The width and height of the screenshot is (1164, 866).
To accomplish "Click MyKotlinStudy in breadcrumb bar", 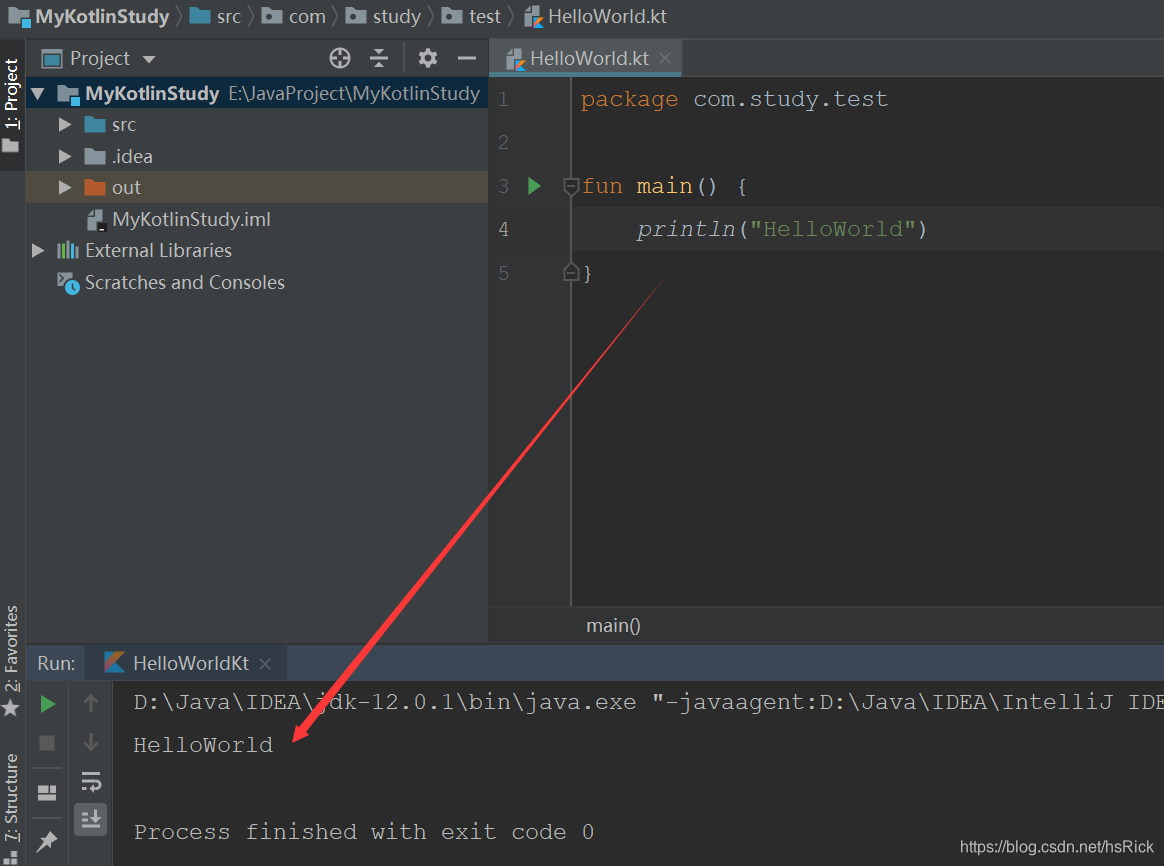I will click(x=102, y=16).
